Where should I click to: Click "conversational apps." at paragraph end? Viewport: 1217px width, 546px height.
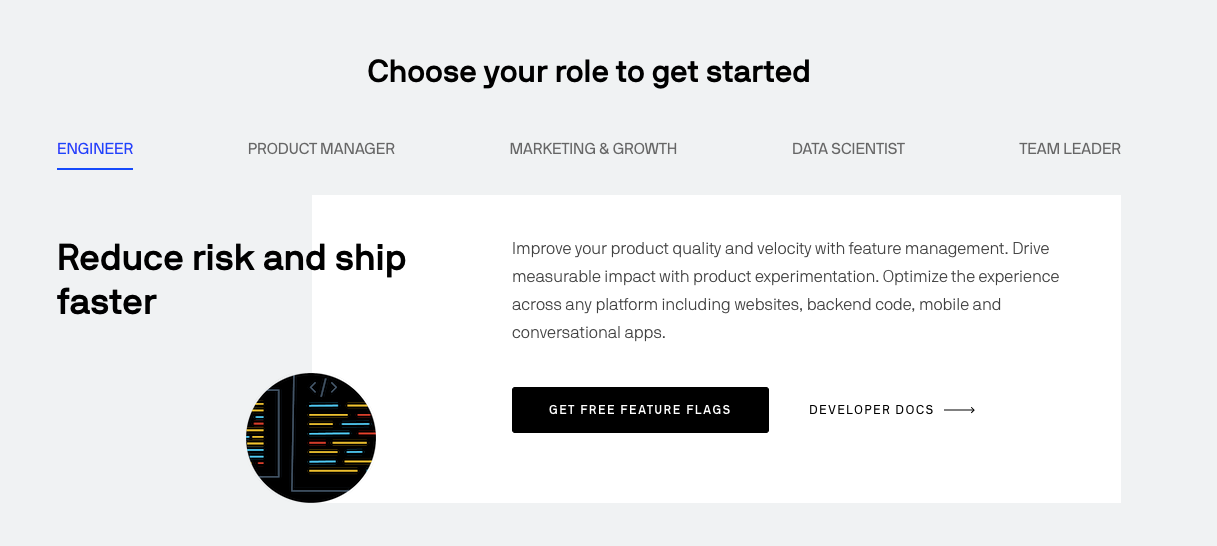click(x=588, y=332)
